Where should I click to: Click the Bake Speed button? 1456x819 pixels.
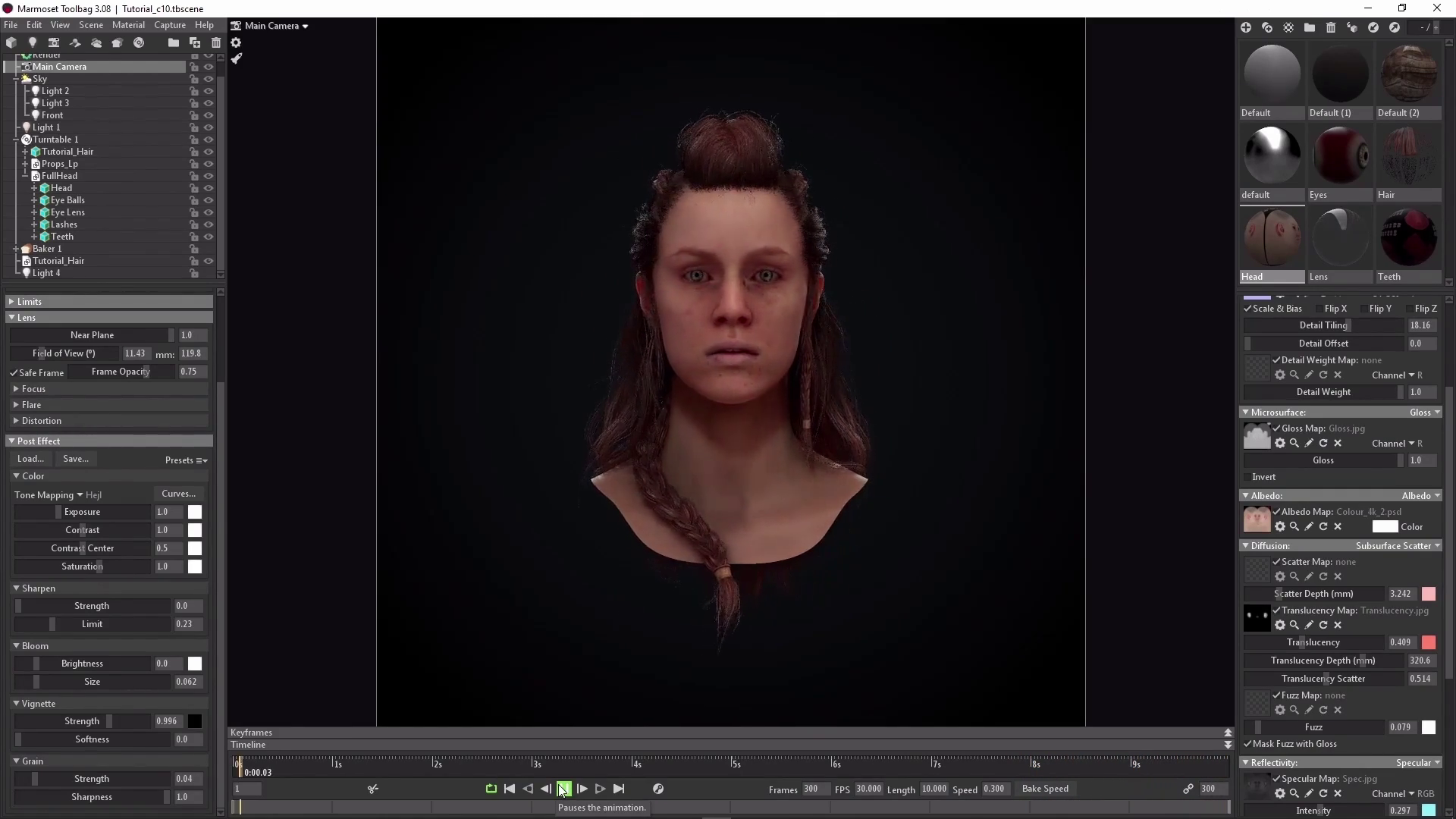click(1045, 789)
